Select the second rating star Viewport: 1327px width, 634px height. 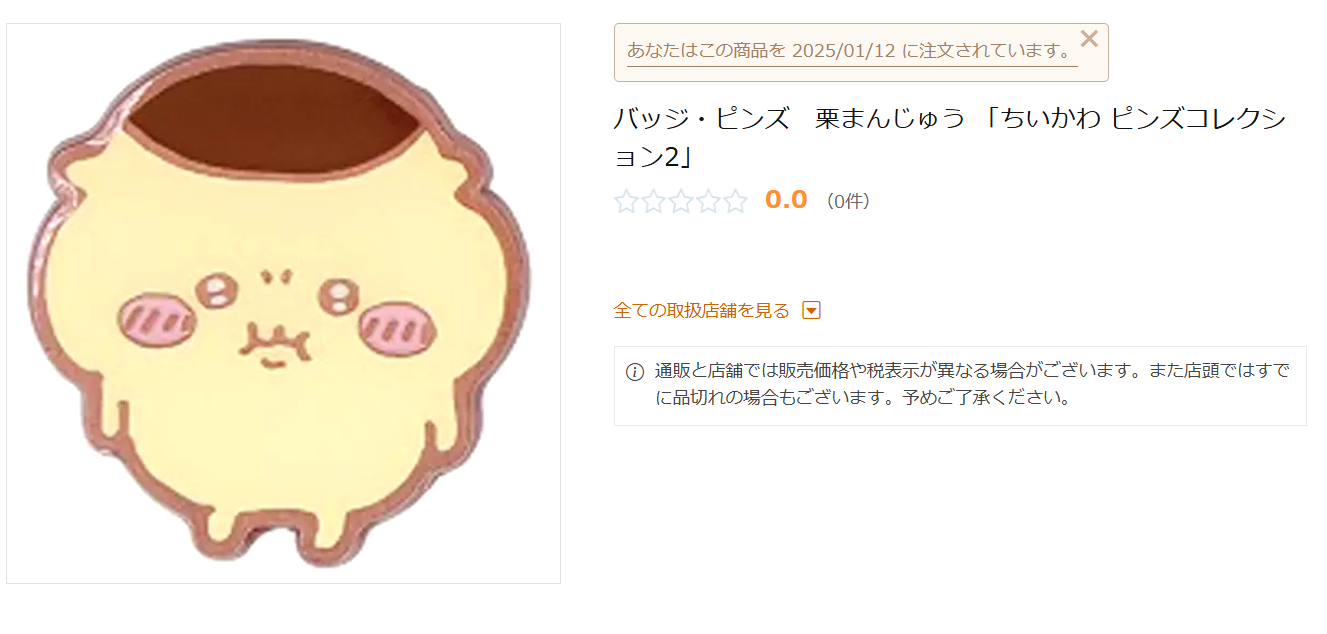pos(654,202)
